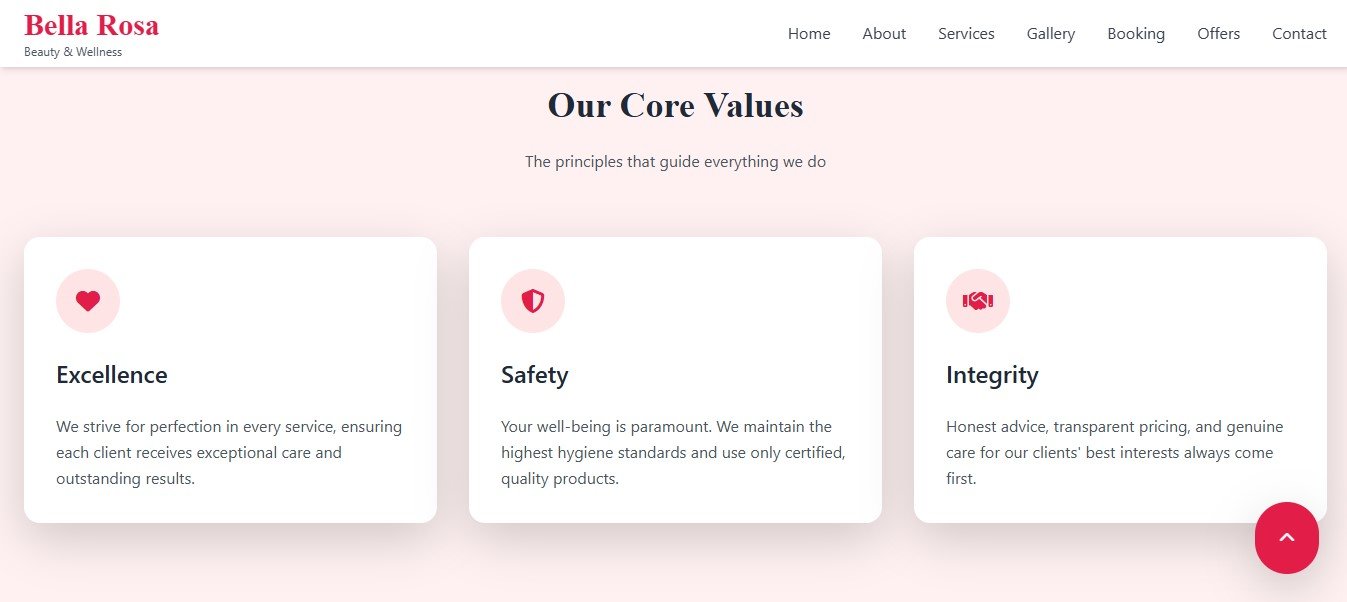This screenshot has height=602, width=1347.
Task: Open the Home nav link
Action: (809, 34)
